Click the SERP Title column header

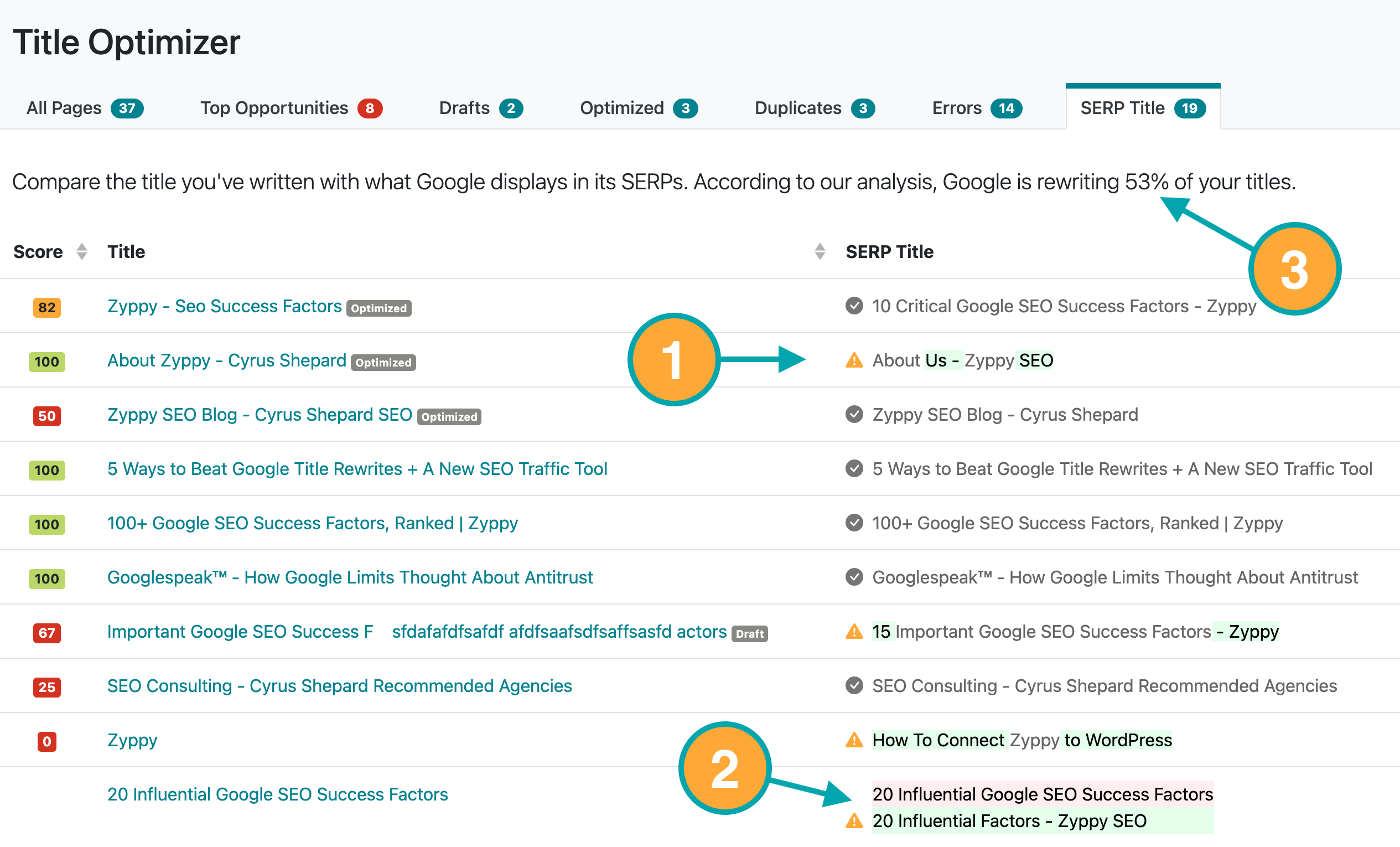coord(889,251)
